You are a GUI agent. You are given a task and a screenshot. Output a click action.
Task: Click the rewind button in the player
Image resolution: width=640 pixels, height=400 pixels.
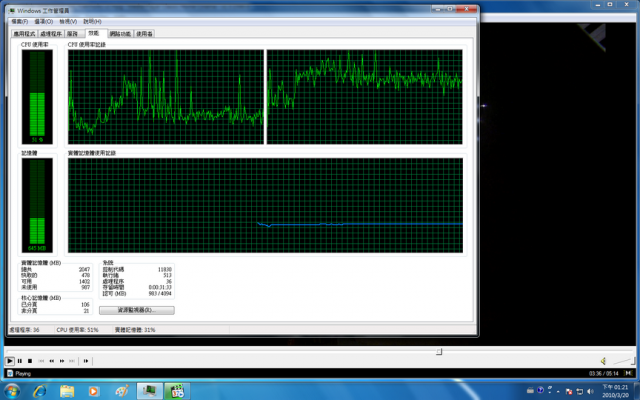click(51, 361)
